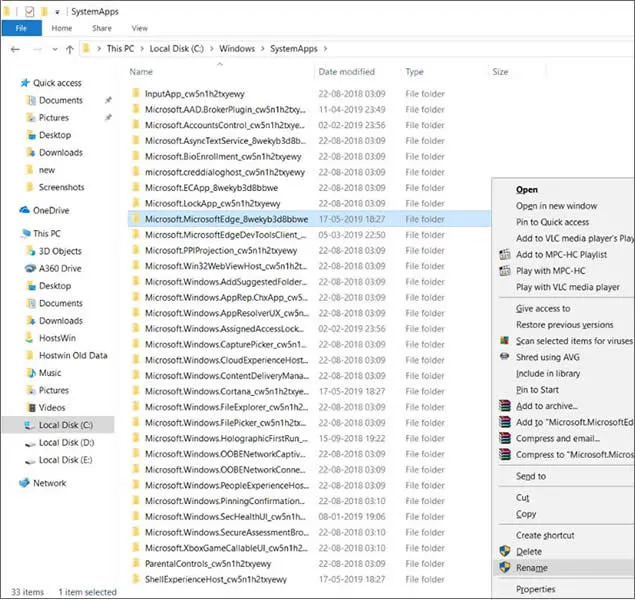
Task: Open the Include in library submenu
Action: [548, 373]
